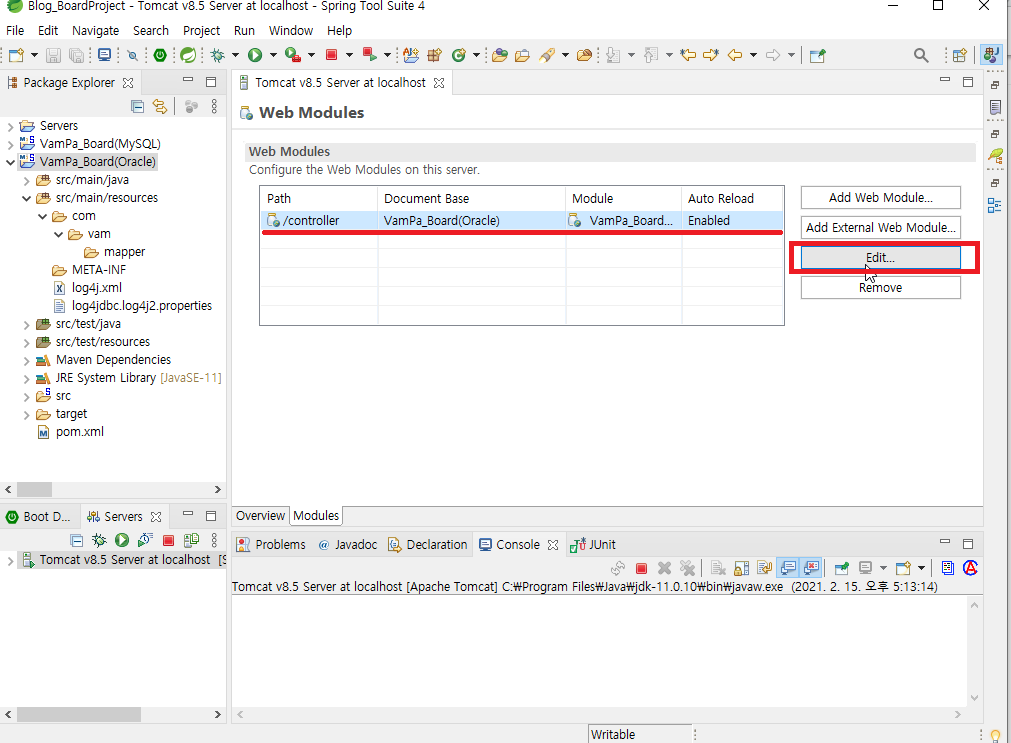Select Tomcat v8.5 Server in Servers view
The image size is (1011, 743).
(124, 560)
